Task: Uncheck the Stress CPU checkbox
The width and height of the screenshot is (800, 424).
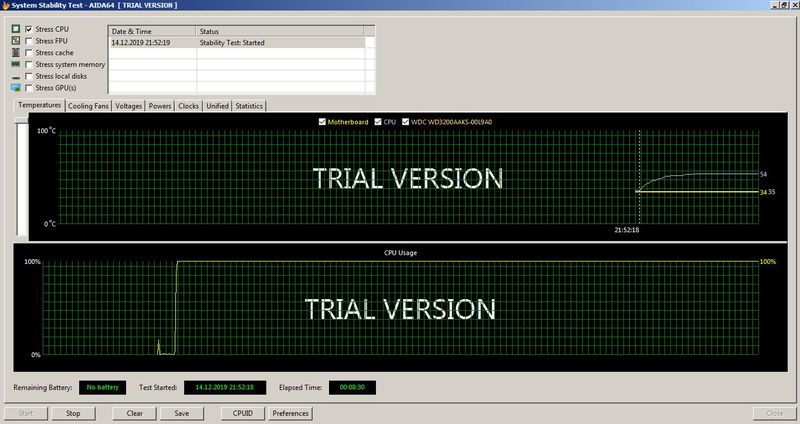Action: [29, 29]
